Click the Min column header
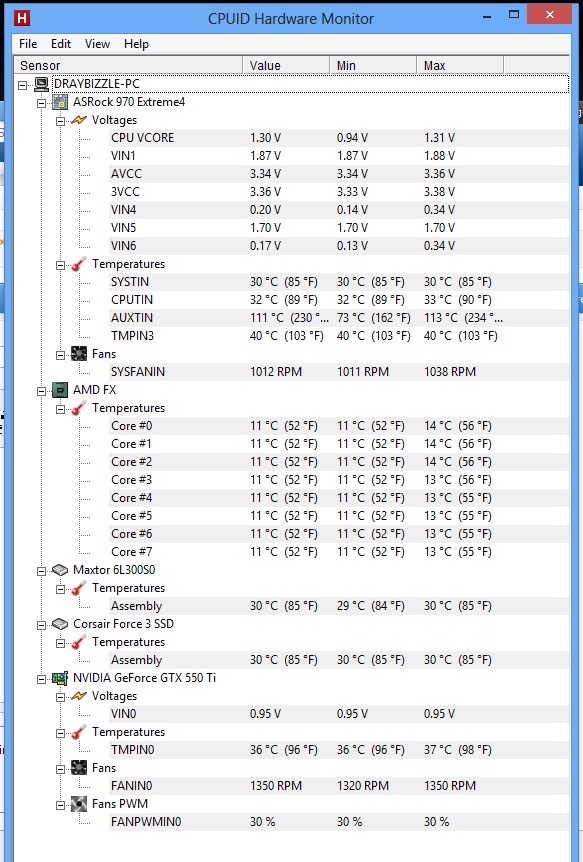Viewport: 583px width, 862px height. 373,65
